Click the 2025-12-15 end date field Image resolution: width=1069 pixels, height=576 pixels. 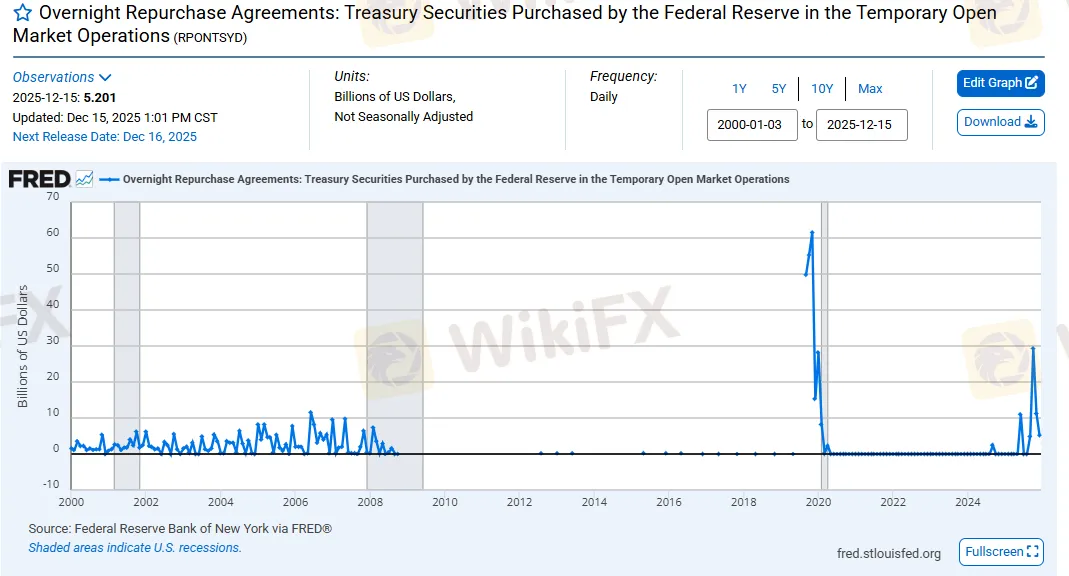point(861,125)
